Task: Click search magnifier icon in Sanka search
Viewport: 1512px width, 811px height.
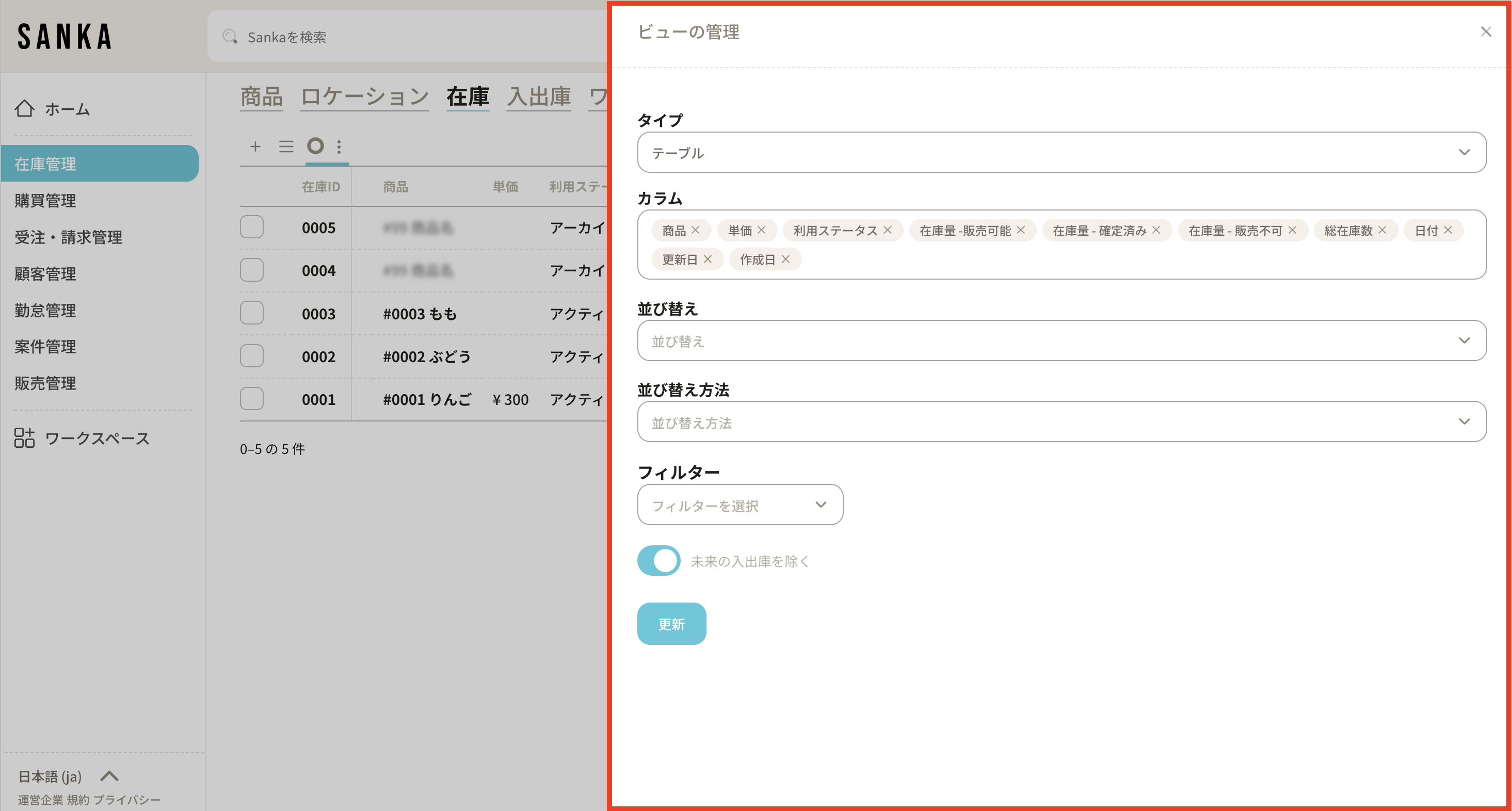Action: click(230, 37)
